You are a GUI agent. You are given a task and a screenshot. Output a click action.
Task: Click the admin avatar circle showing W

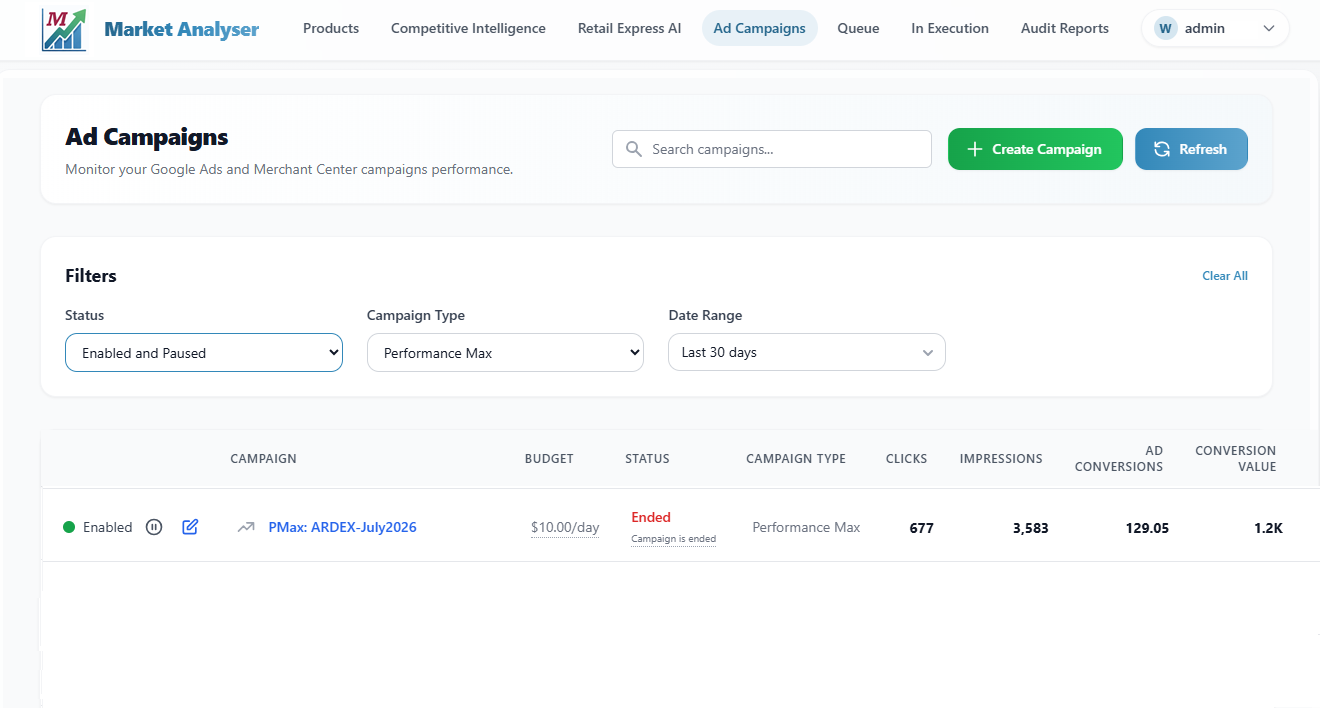coord(1165,29)
